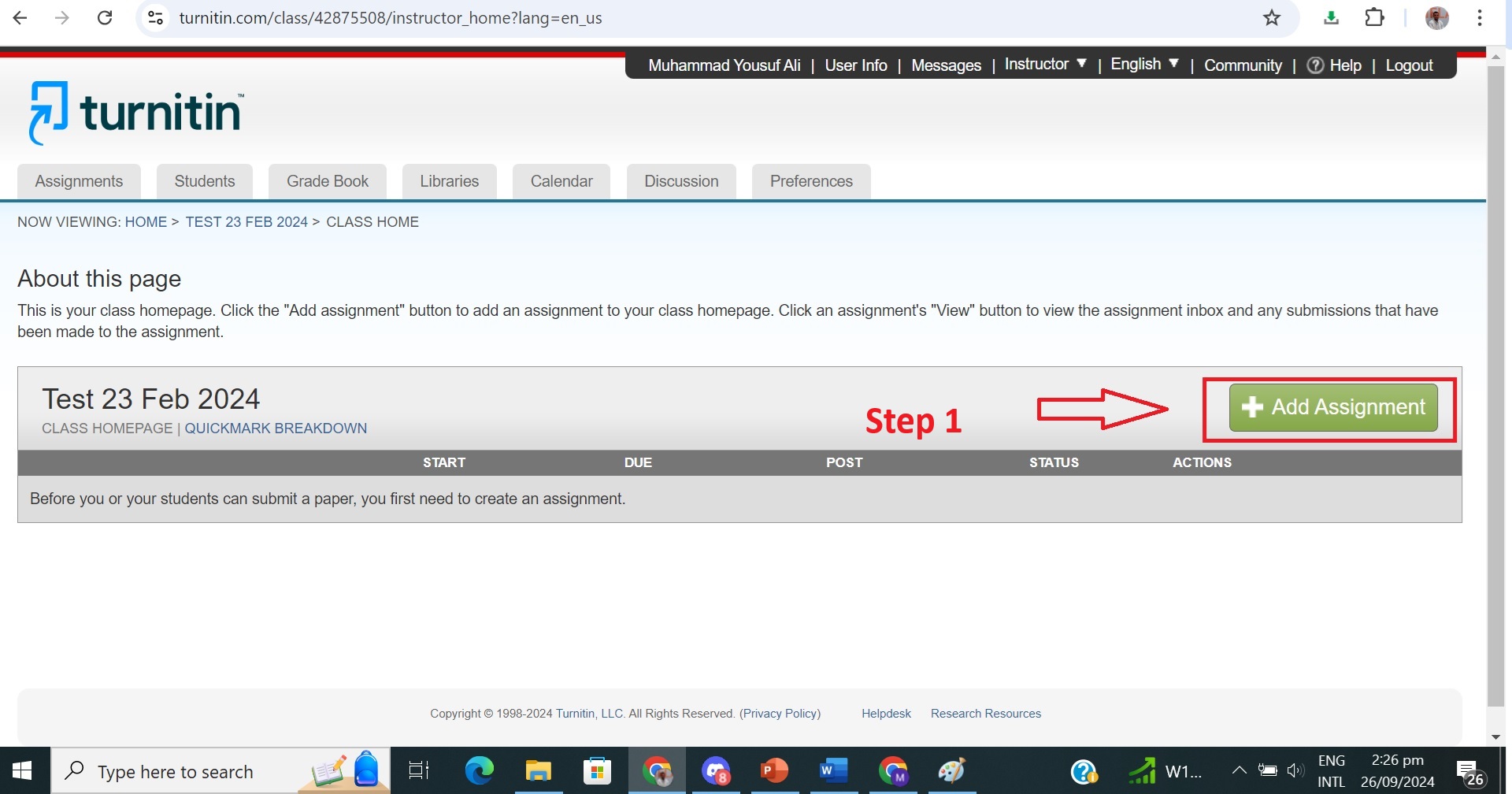Open the Discussion tab
This screenshot has height=794, width=1512.
click(x=681, y=181)
